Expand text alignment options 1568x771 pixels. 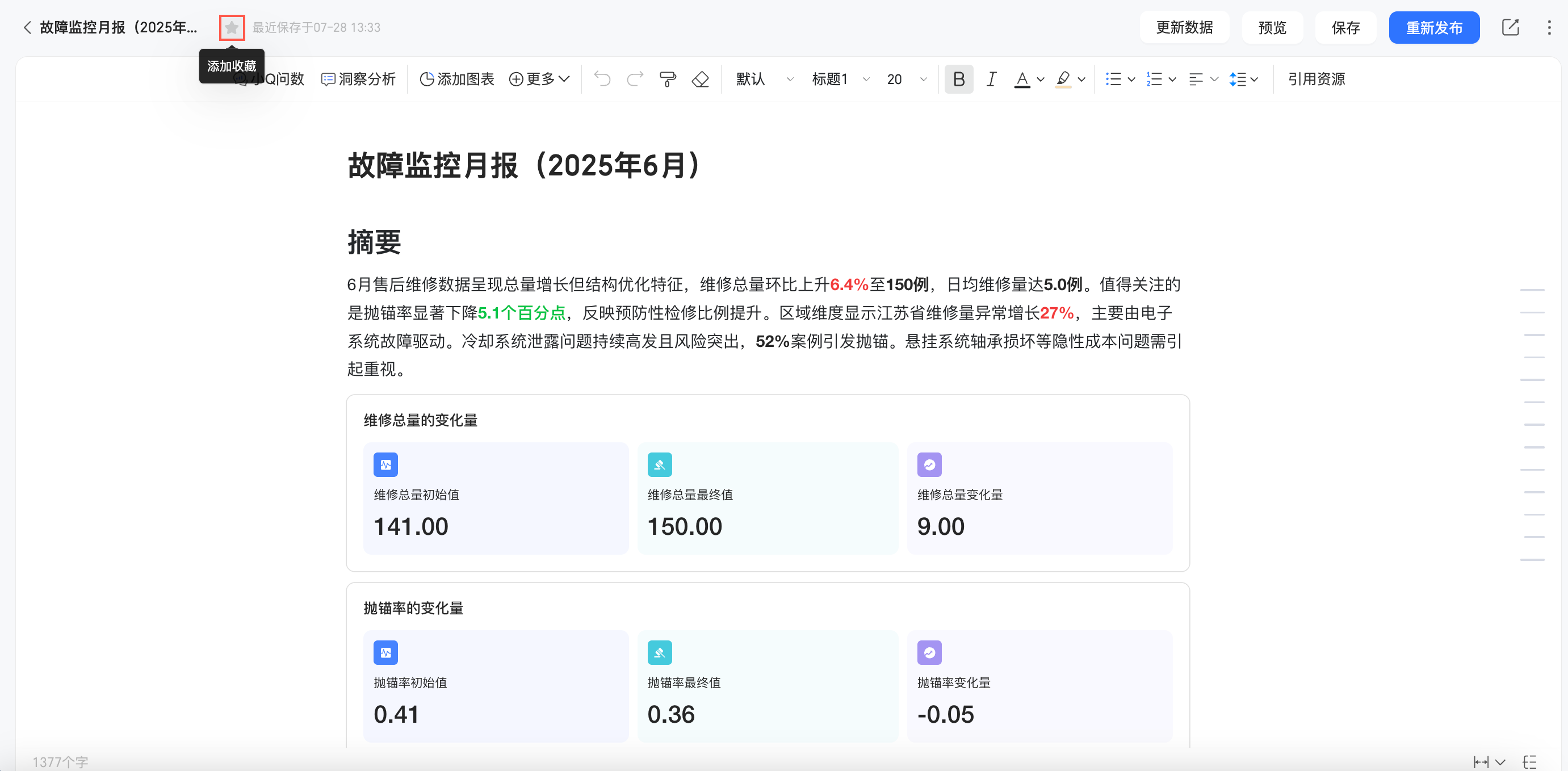click(x=1214, y=79)
